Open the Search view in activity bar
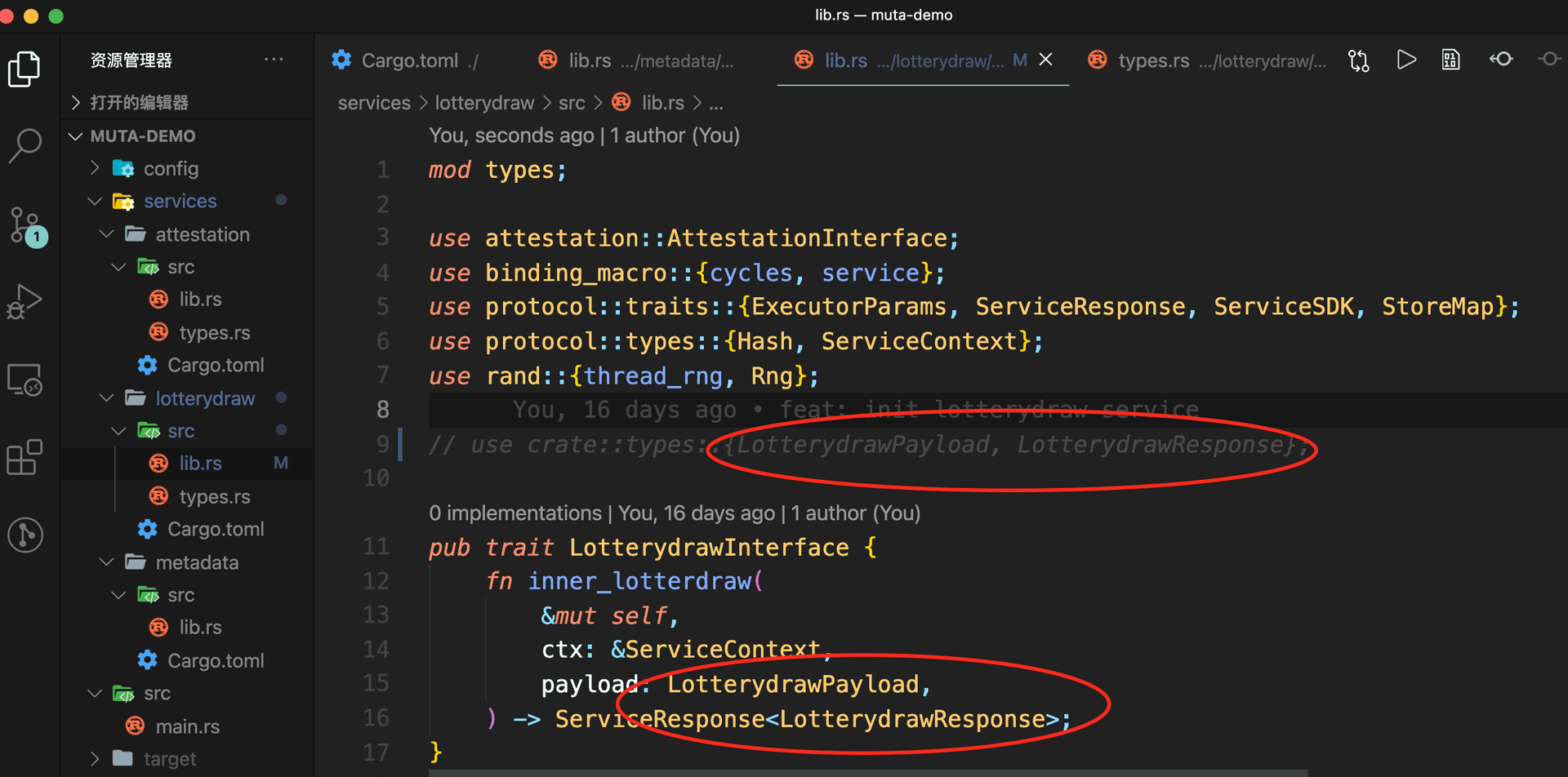Viewport: 1568px width, 777px height. 24,145
